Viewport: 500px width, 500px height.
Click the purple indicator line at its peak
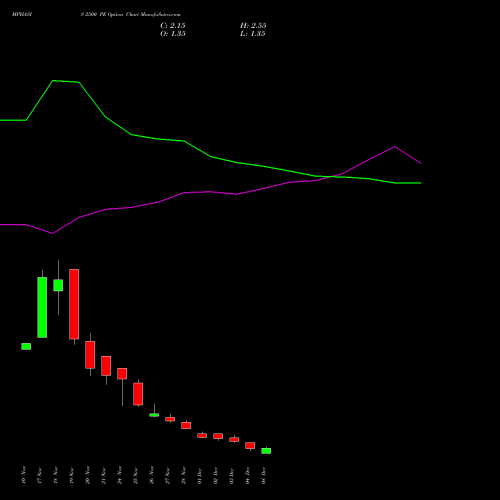(x=395, y=147)
